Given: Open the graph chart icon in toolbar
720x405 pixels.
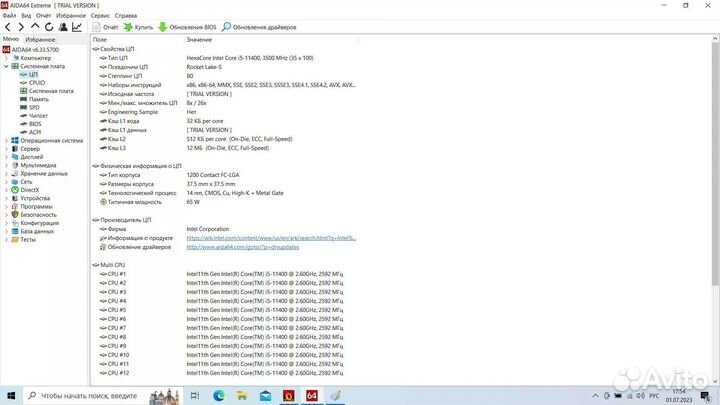Looking at the screenshot, I should coord(76,27).
